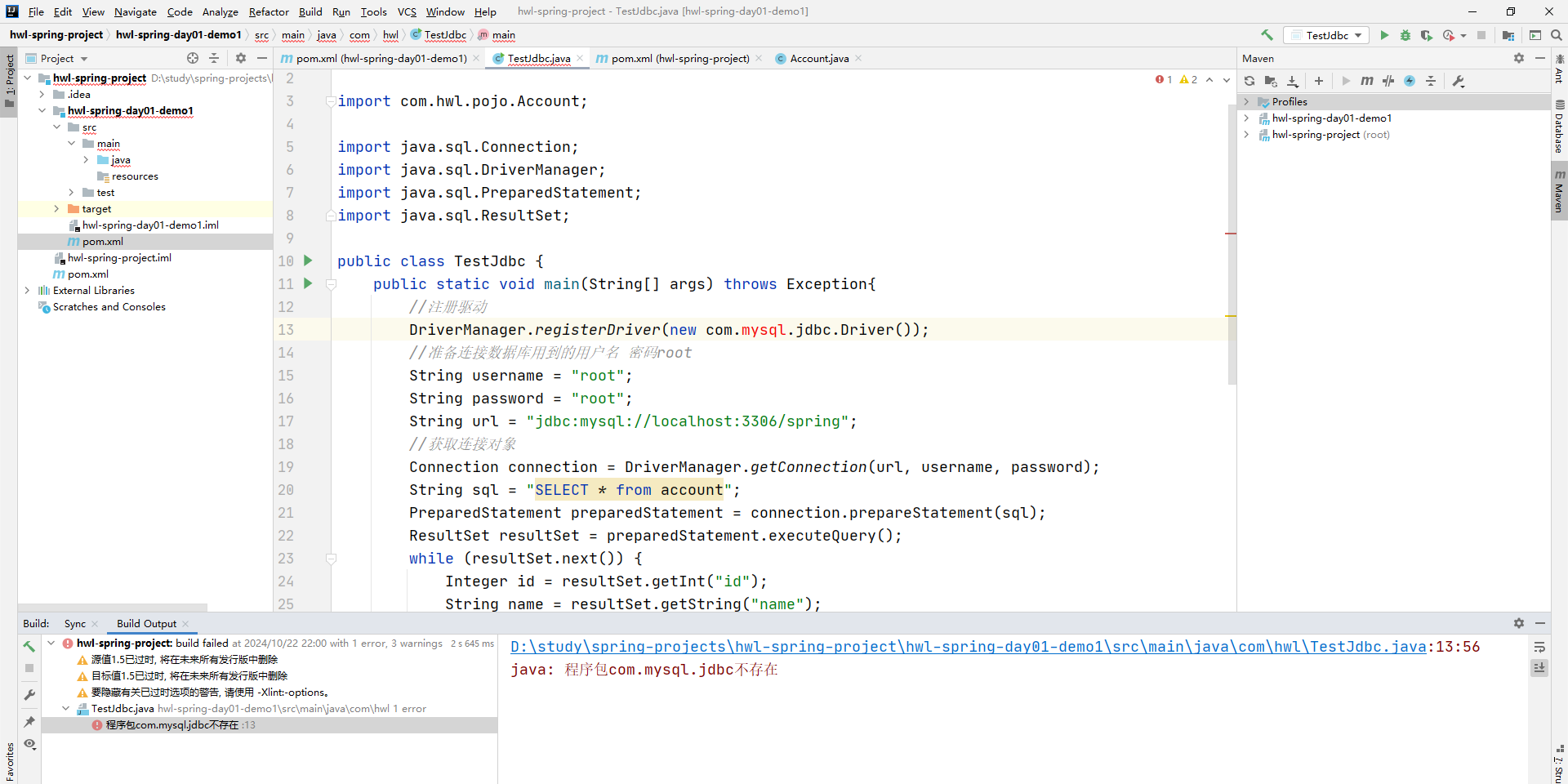This screenshot has height=784, width=1568.
Task: Add Maven Projects with the plus icon
Action: pyautogui.click(x=1319, y=81)
